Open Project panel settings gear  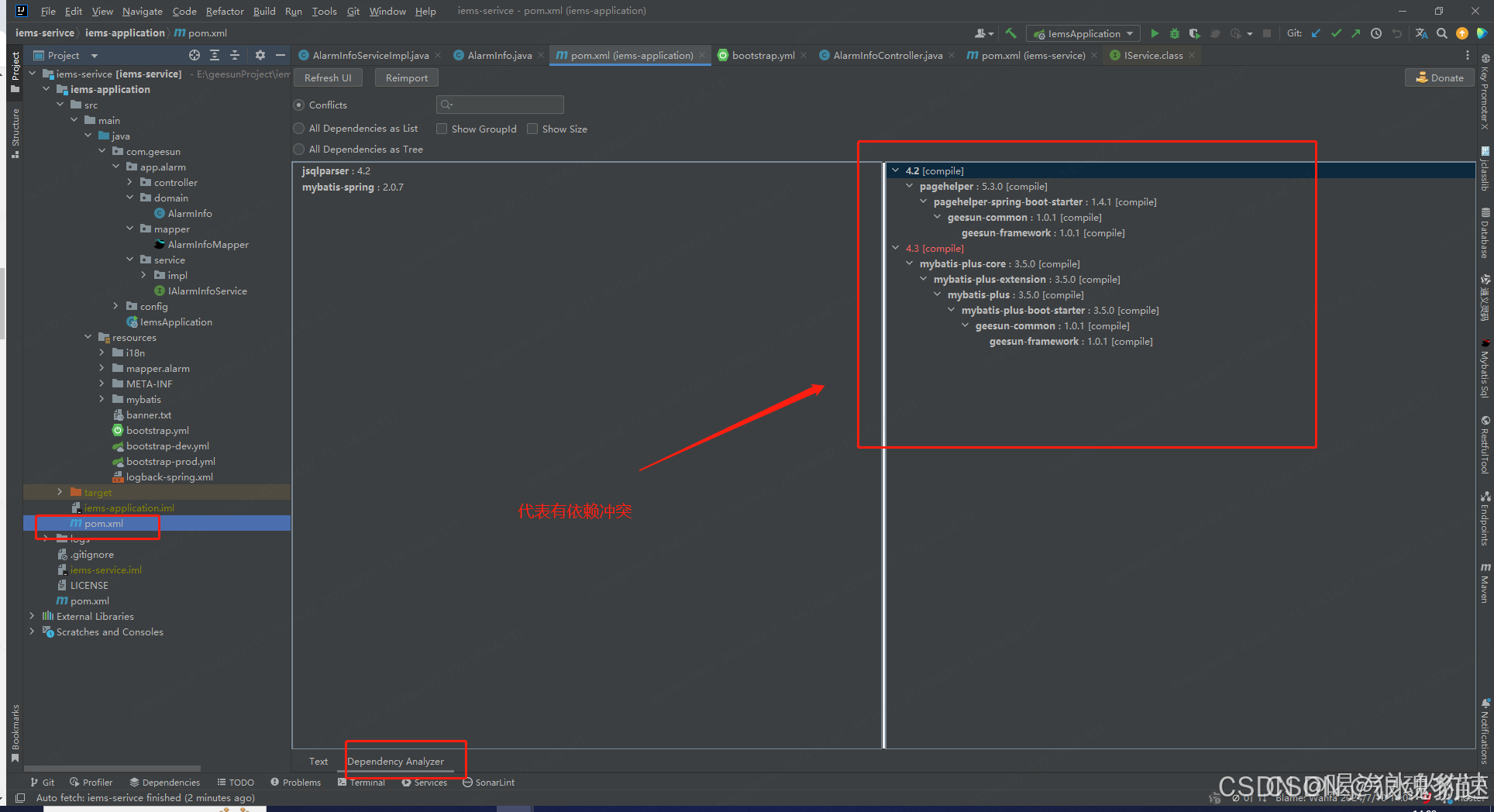tap(260, 55)
